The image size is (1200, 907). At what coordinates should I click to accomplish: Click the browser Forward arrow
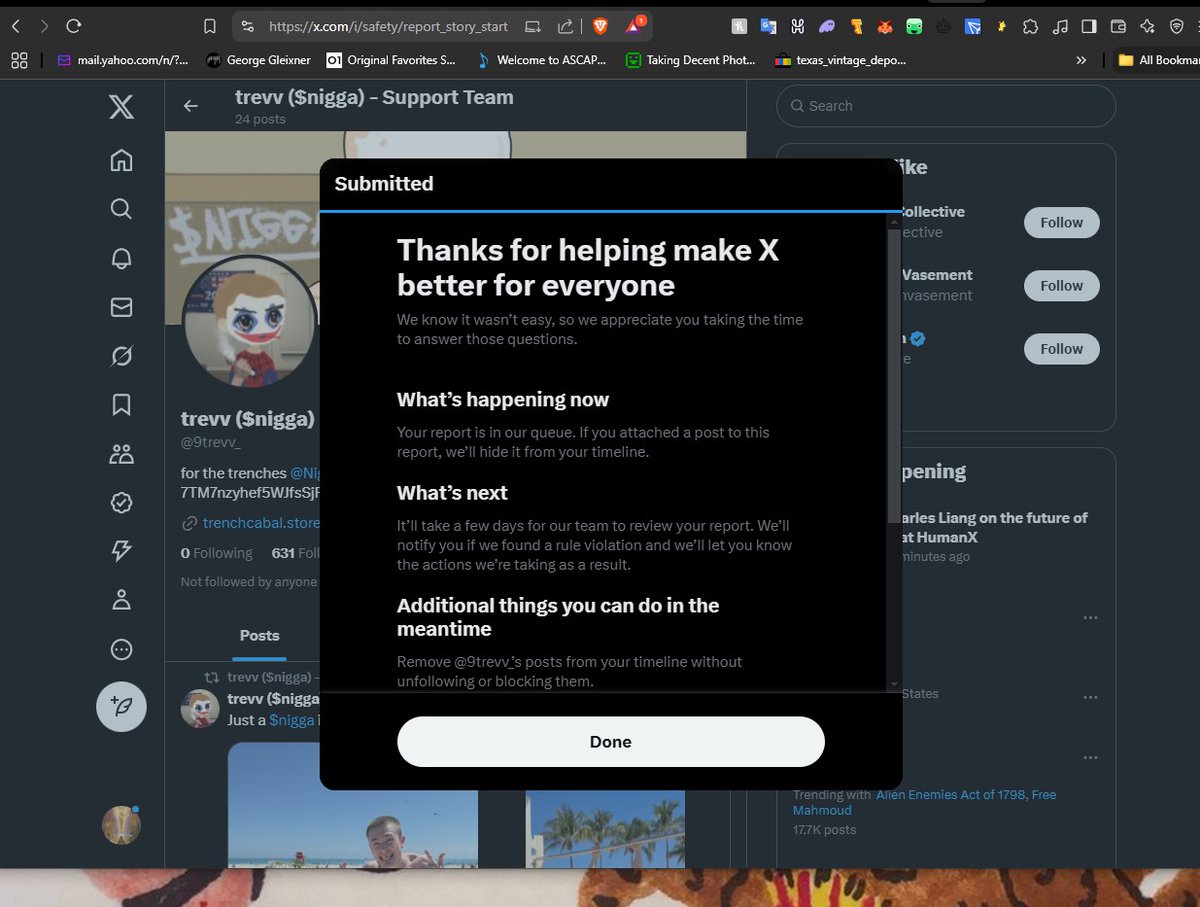[44, 26]
